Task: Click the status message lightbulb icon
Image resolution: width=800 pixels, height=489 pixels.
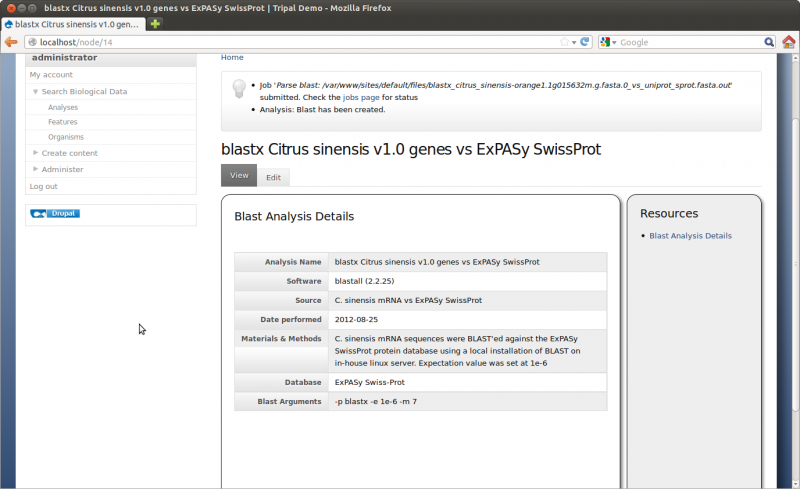Action: click(x=239, y=88)
